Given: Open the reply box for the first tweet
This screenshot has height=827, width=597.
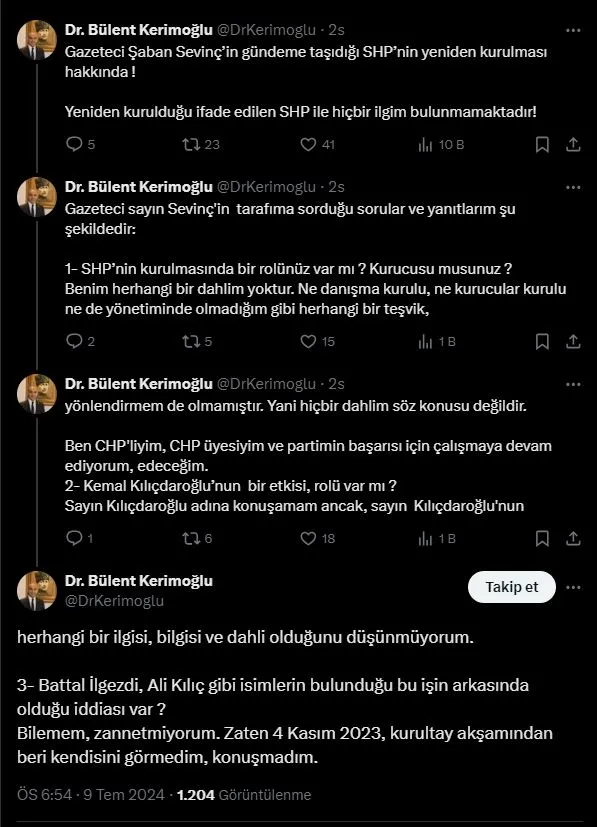Looking at the screenshot, I should 73,145.
